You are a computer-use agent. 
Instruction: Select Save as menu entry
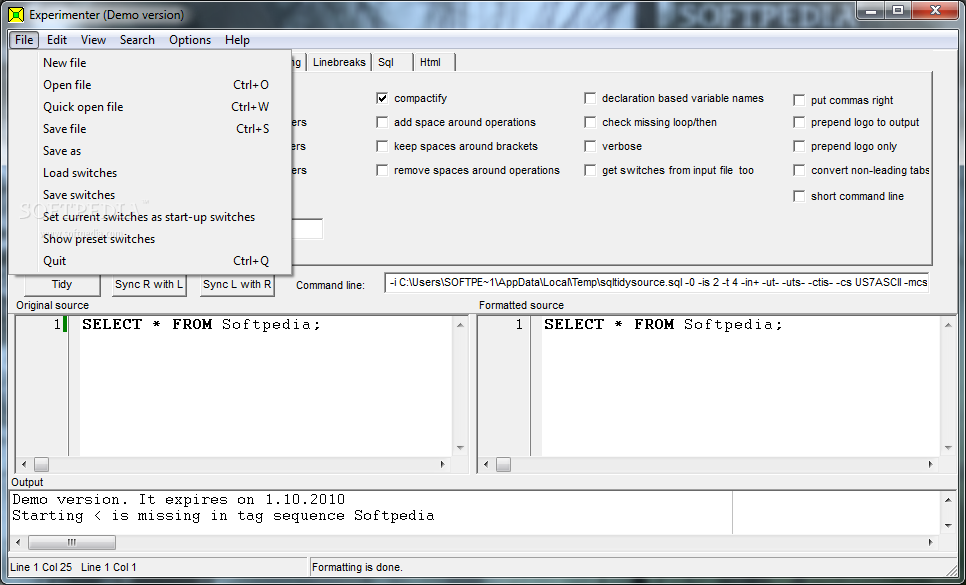pyautogui.click(x=150, y=151)
